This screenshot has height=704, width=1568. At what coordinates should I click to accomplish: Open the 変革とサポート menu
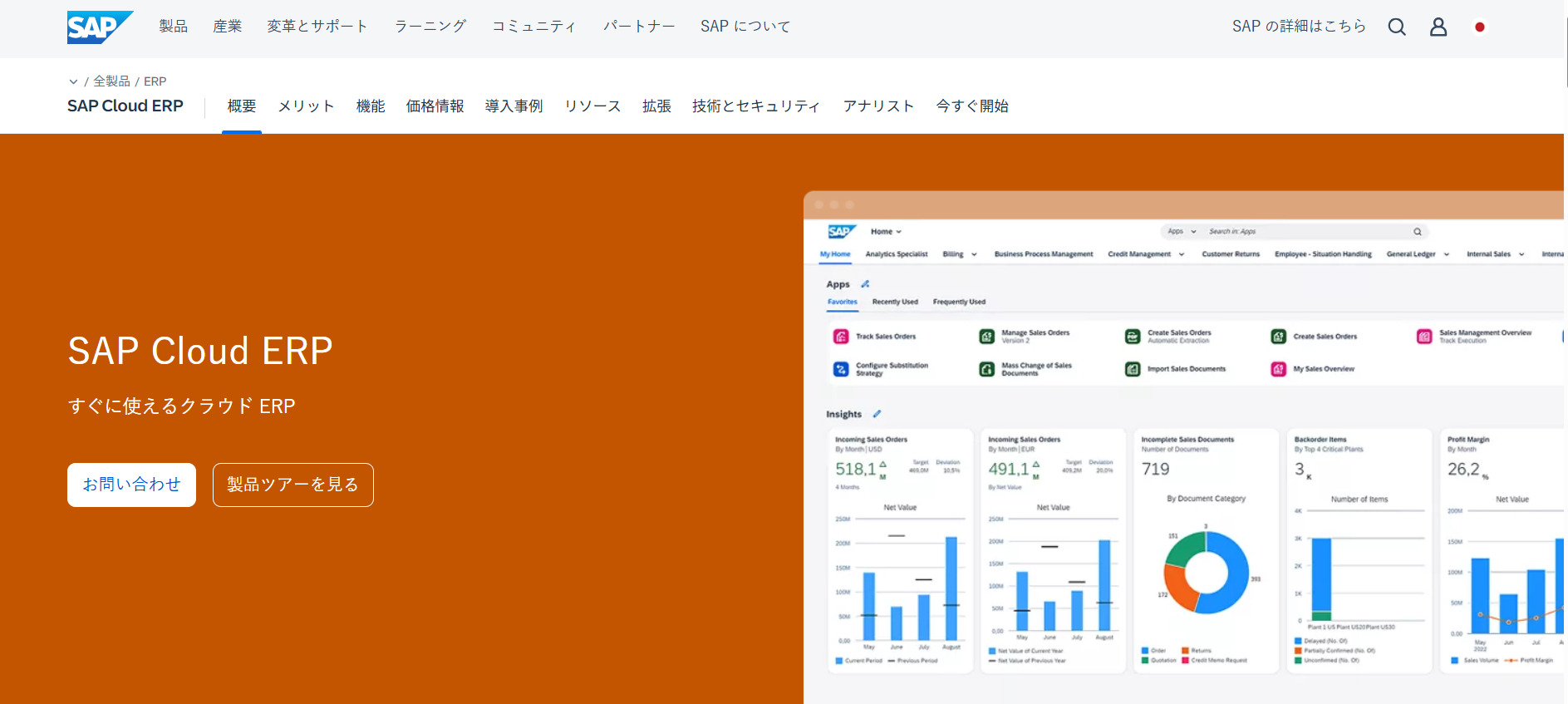pos(317,27)
